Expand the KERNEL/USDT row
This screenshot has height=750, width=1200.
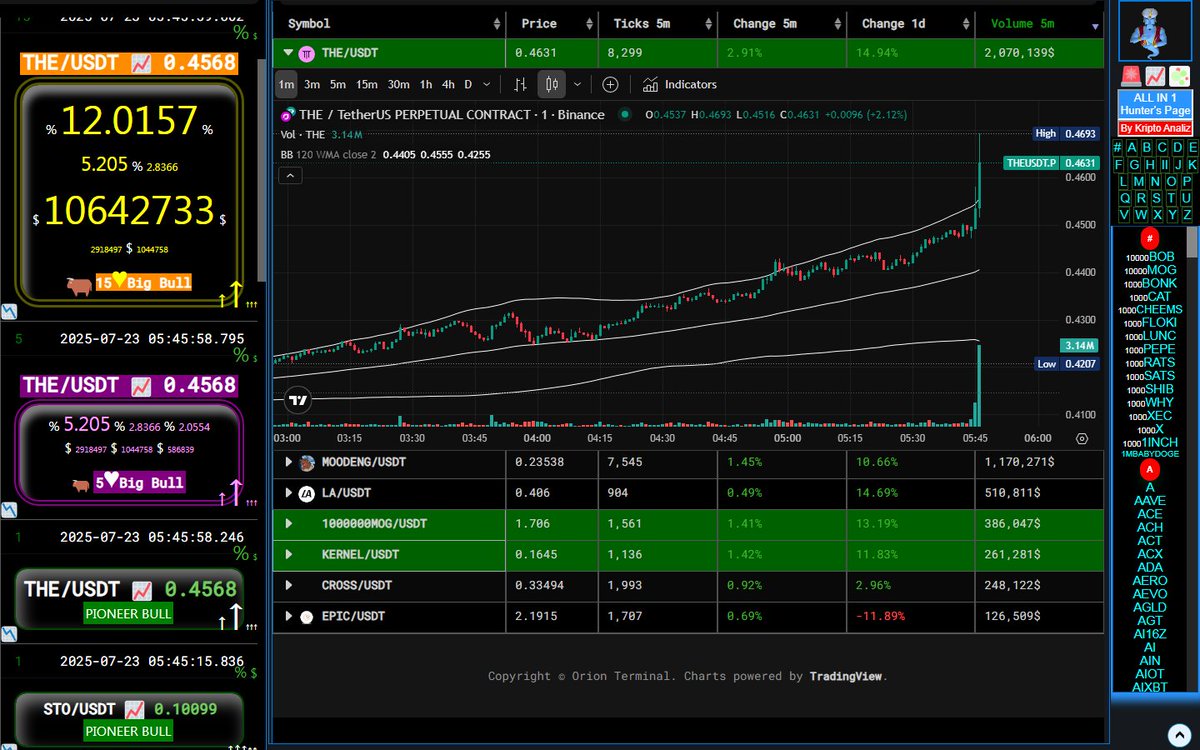point(289,554)
